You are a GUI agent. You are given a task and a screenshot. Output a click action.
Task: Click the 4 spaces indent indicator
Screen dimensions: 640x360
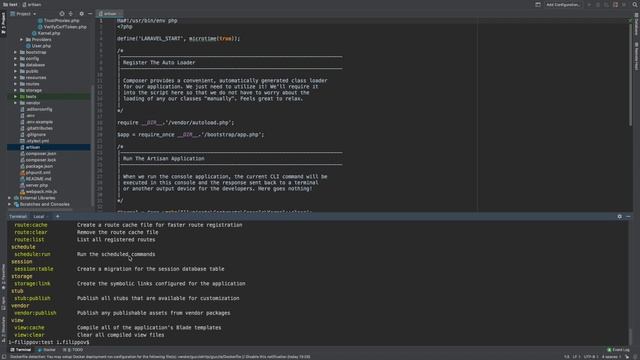(x=611, y=357)
